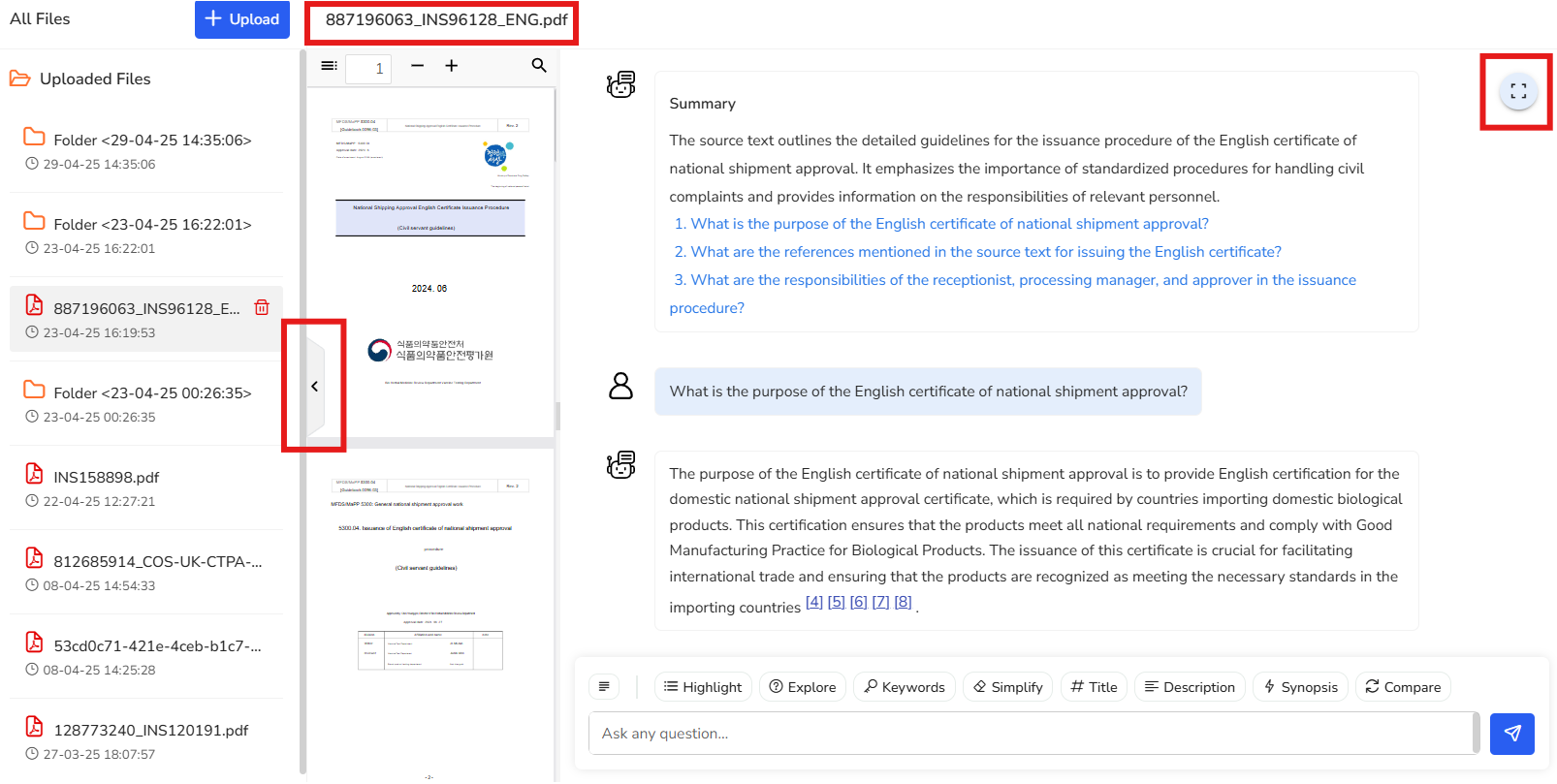Open citation reference [4] link
The width and height of the screenshot is (1557, 784).
pos(814,602)
